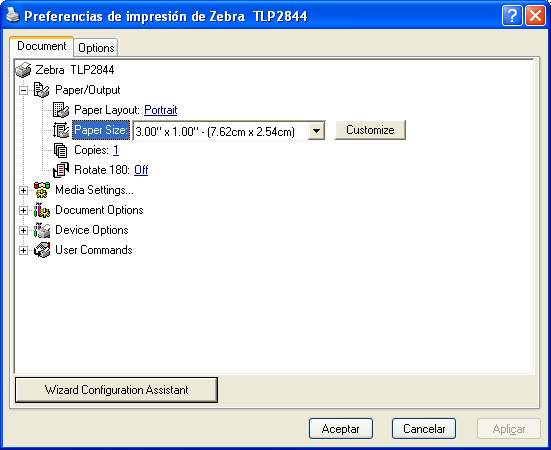The image size is (551, 450).
Task: Expand the Document Options node
Action: (x=24, y=210)
